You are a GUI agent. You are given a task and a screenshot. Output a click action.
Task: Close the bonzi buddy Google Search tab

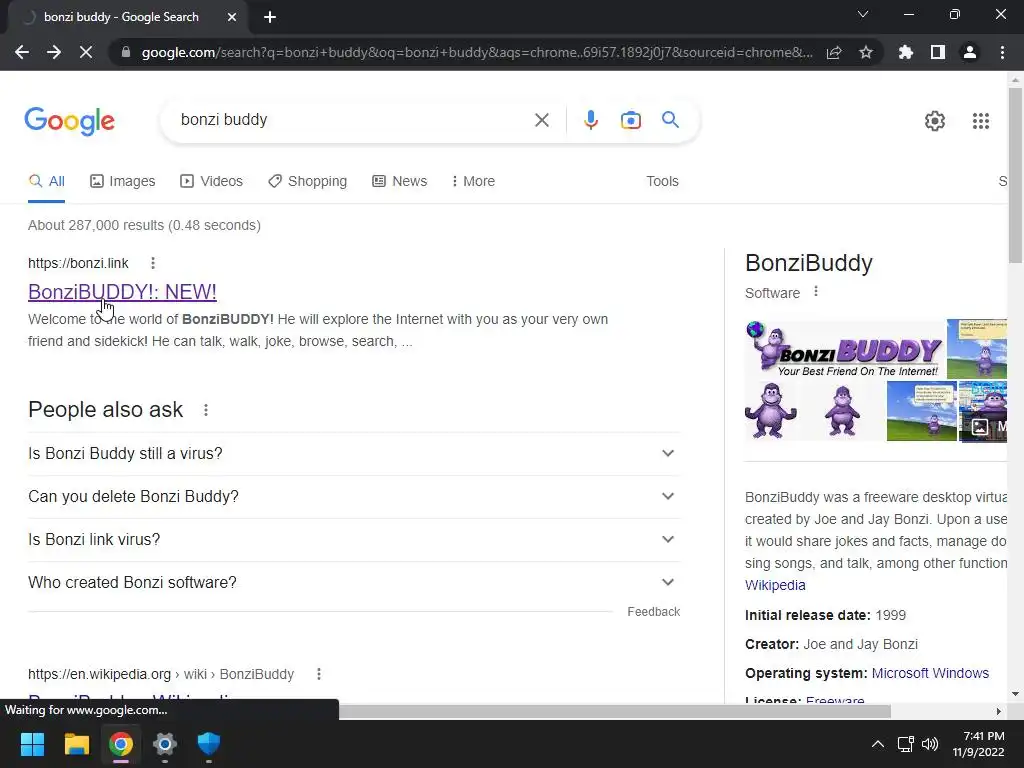click(232, 17)
